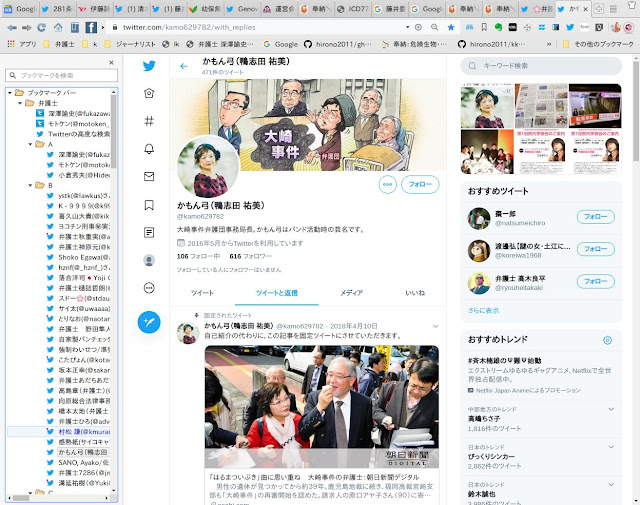
Task: Click さらに表示 show more link
Action: pyautogui.click(x=483, y=310)
